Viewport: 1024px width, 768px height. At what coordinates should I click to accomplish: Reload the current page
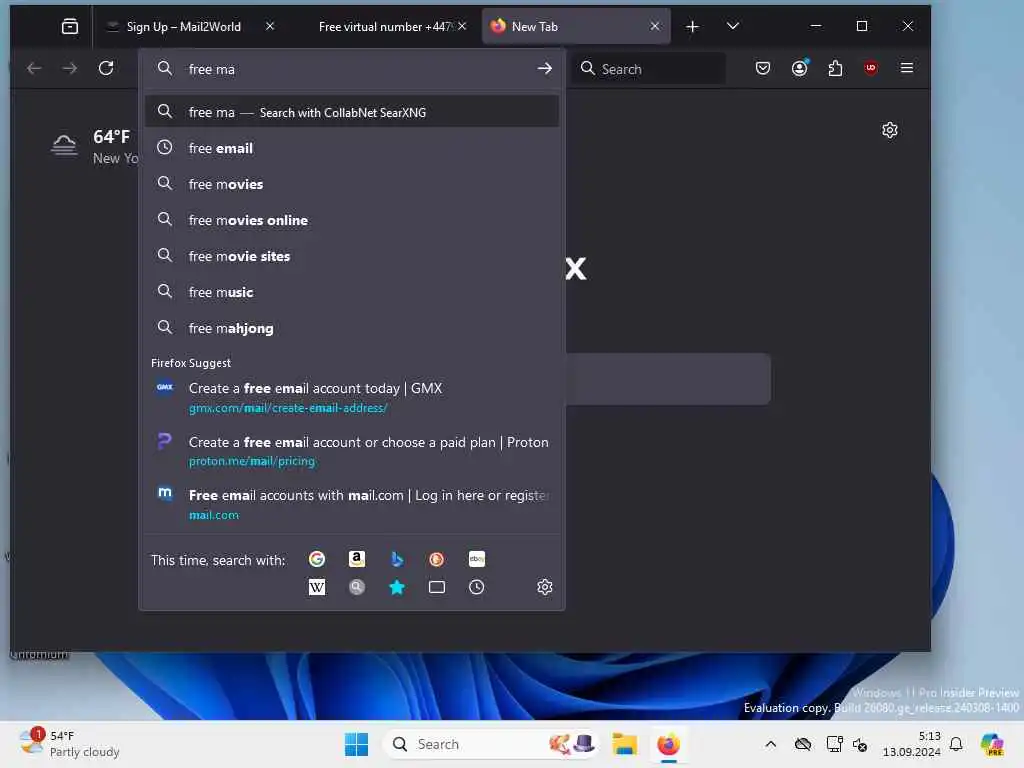pos(106,68)
